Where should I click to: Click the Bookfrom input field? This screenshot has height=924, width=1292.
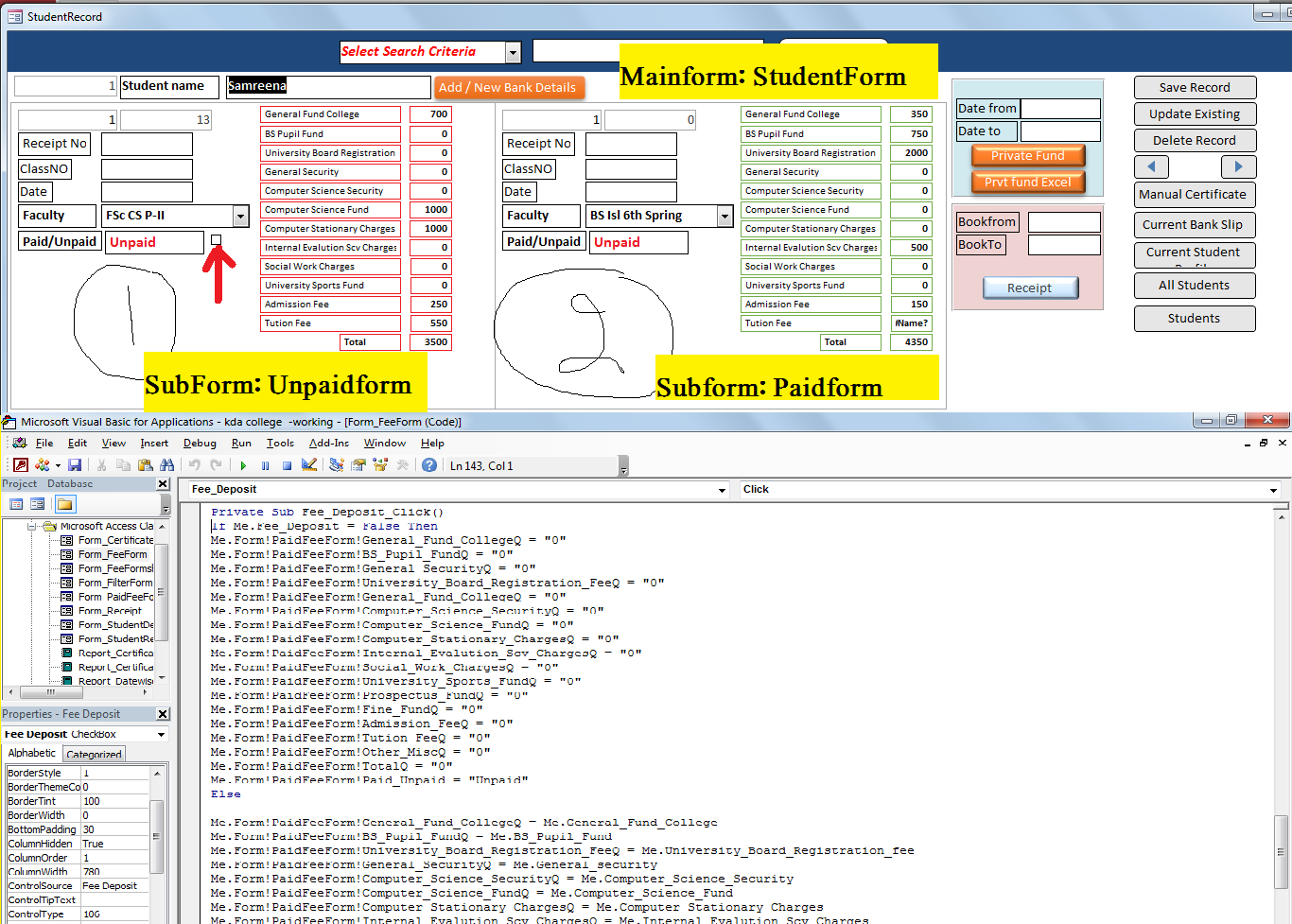pos(1064,222)
